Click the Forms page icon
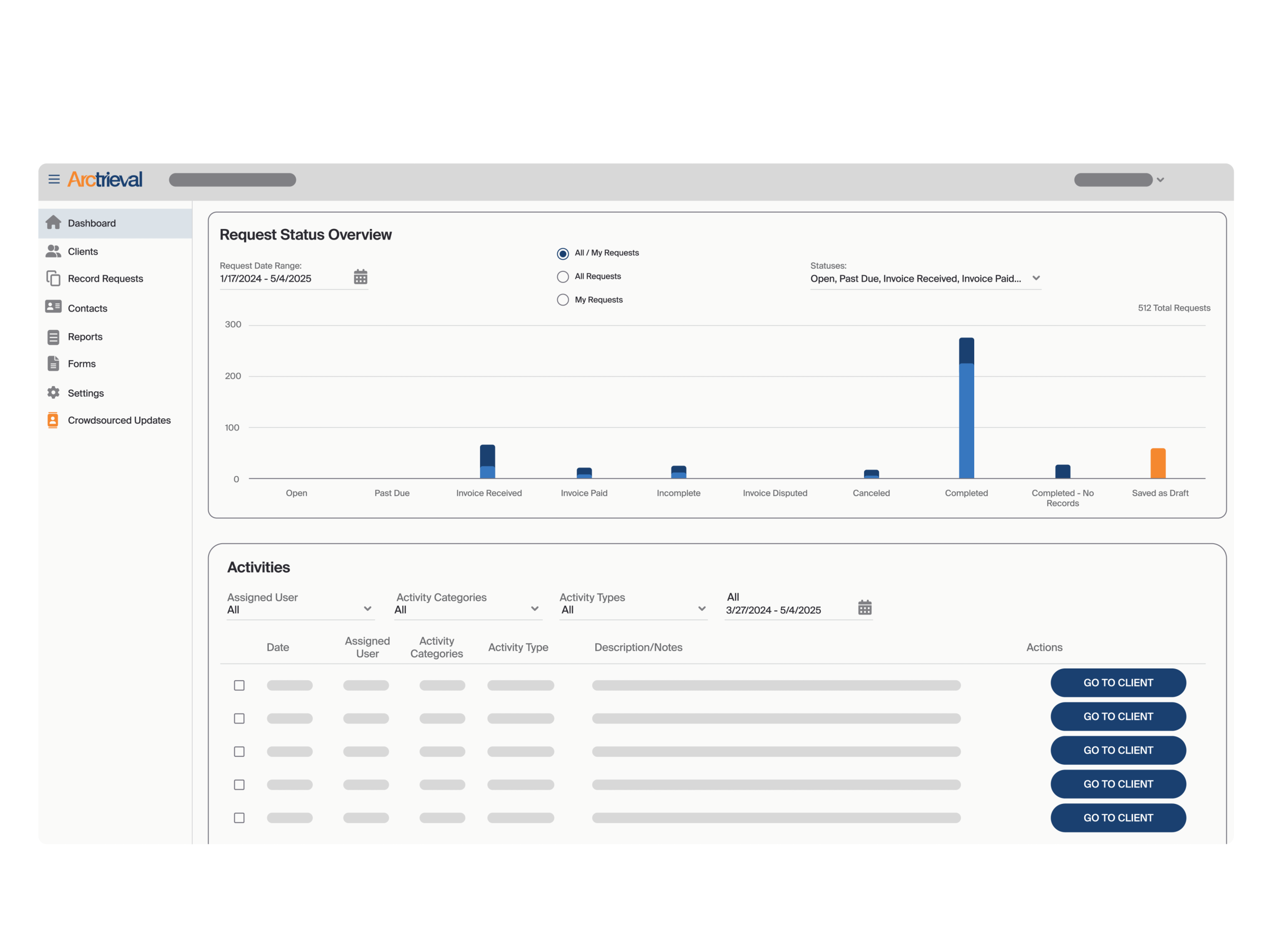This screenshot has height=952, width=1270. (x=53, y=363)
